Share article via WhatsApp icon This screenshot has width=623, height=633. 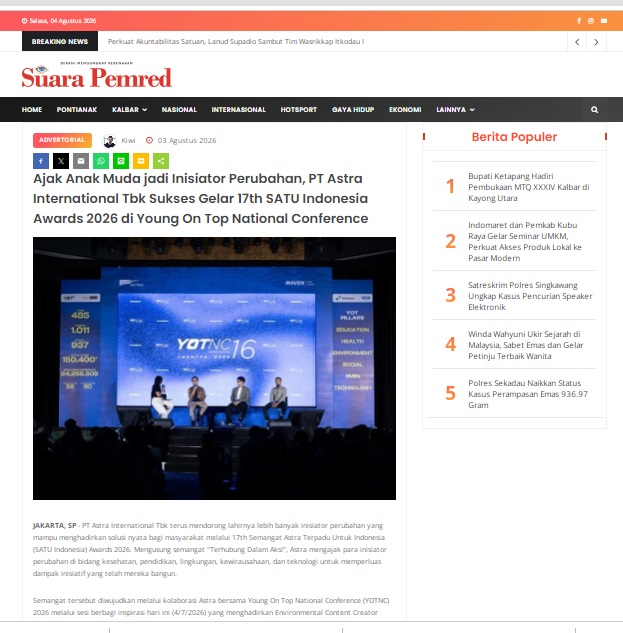(101, 161)
